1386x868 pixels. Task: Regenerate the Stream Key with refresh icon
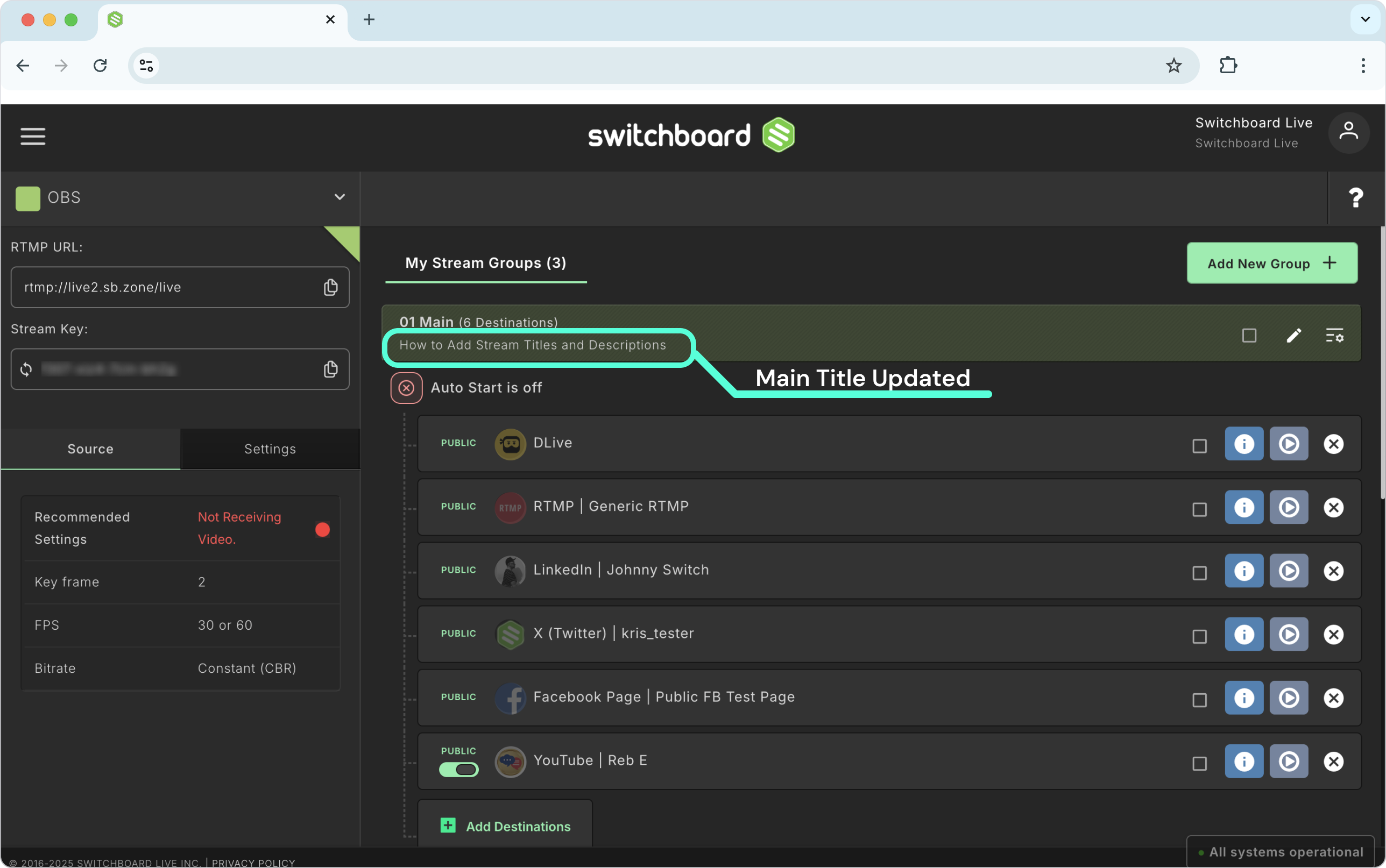(x=26, y=369)
